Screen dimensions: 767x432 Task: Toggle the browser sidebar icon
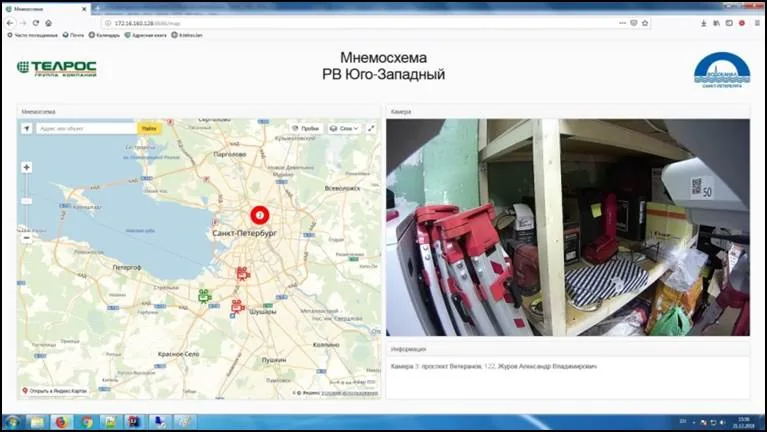(x=729, y=23)
